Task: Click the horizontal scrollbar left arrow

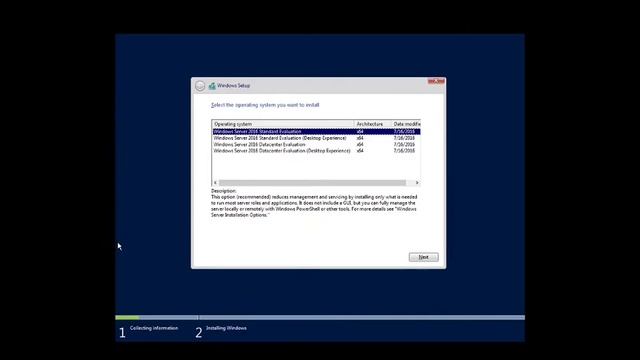Action: (215, 183)
